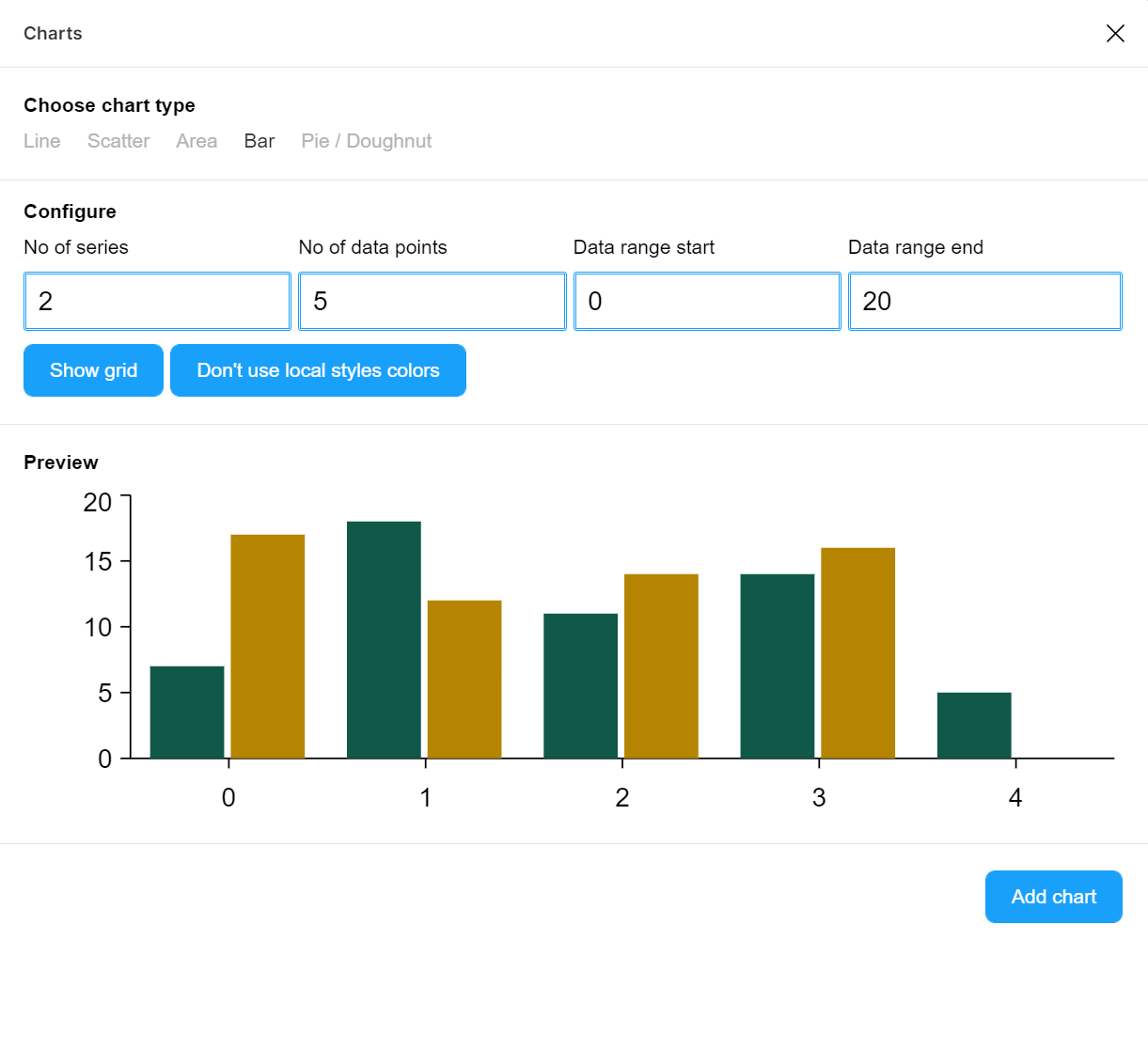Switch to Scatter chart type
The image size is (1148, 1050).
pos(118,141)
